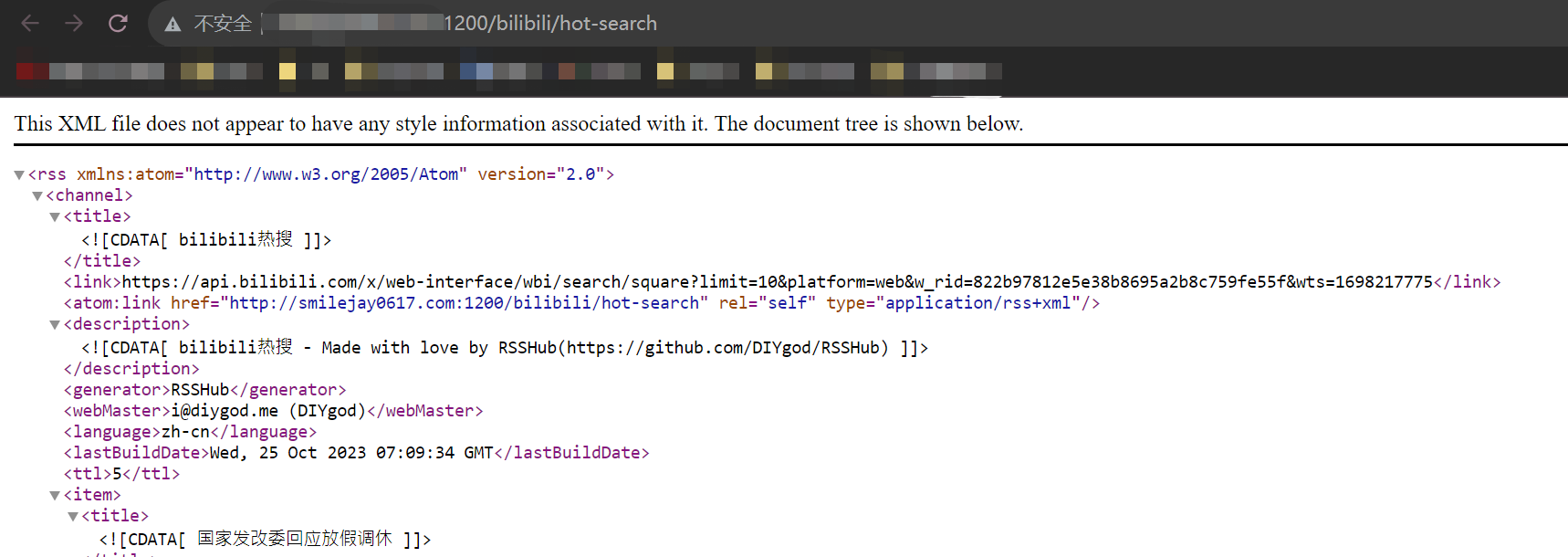The width and height of the screenshot is (1568, 557).
Task: Select the version="2.0" attribute
Action: 541,174
